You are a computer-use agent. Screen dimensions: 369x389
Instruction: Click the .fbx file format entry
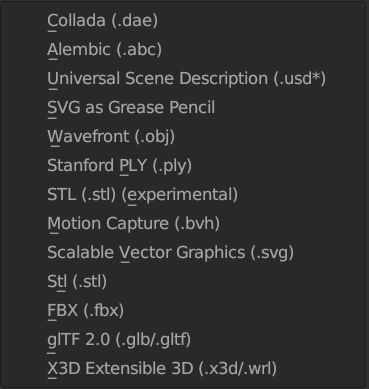183,311
